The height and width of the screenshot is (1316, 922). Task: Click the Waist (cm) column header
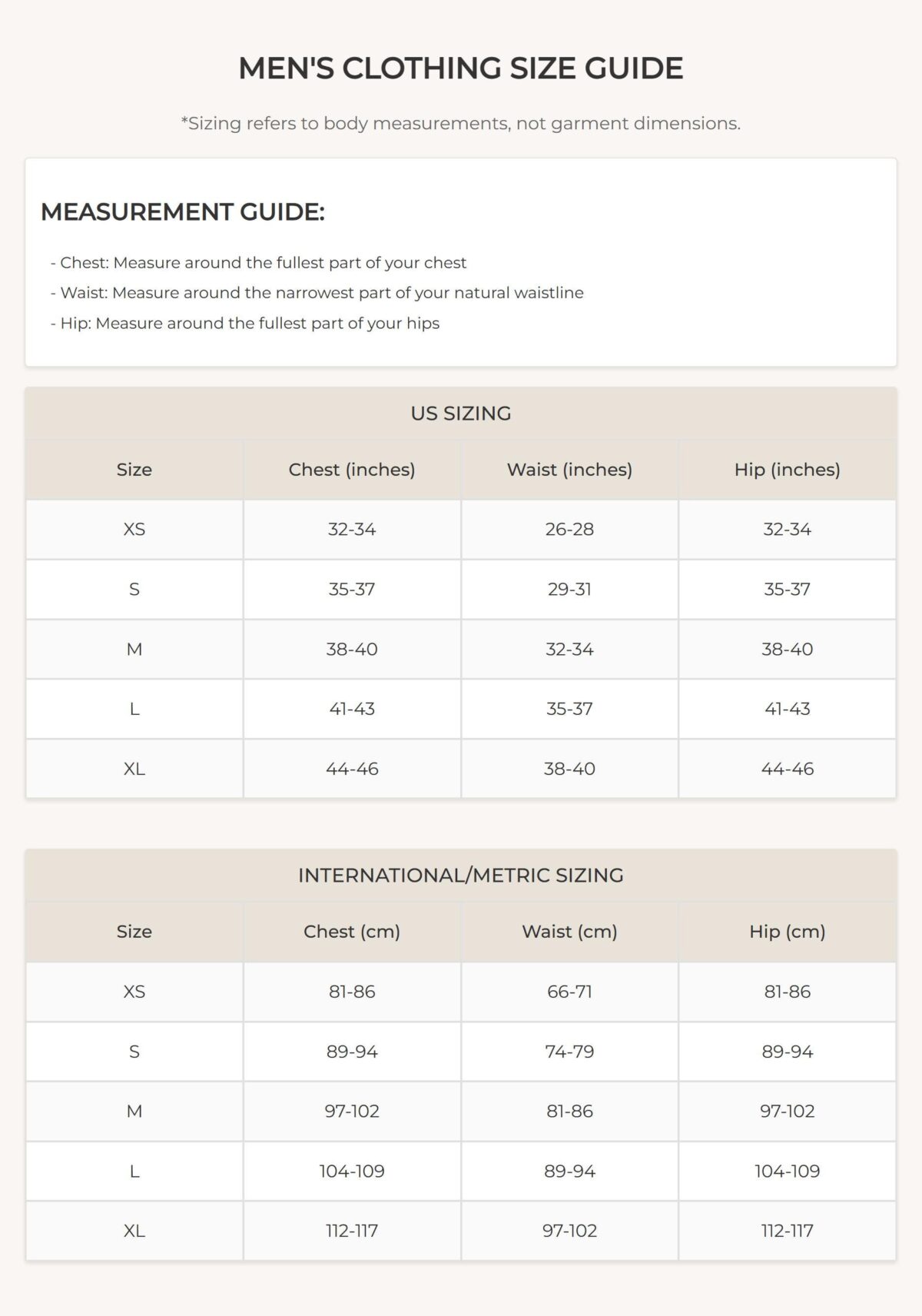pyautogui.click(x=569, y=932)
